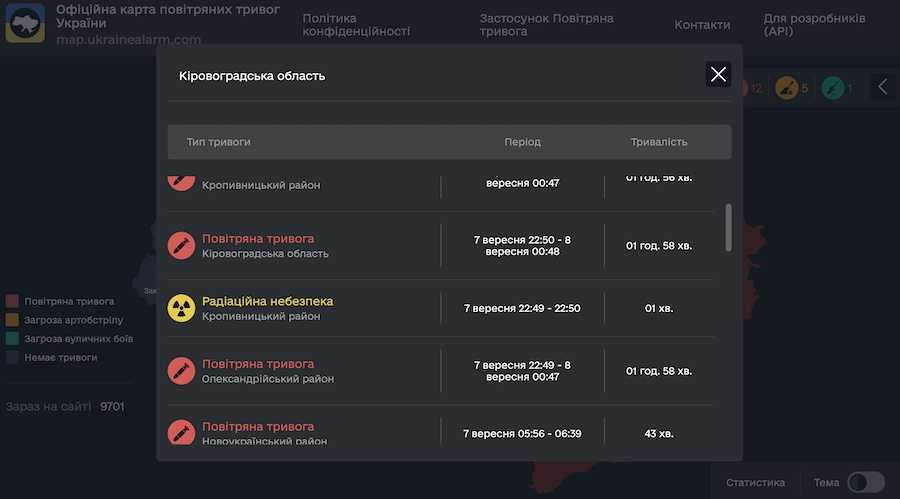This screenshot has height=499, width=900.
Task: Open Для розробників (API) page
Action: [x=814, y=25]
